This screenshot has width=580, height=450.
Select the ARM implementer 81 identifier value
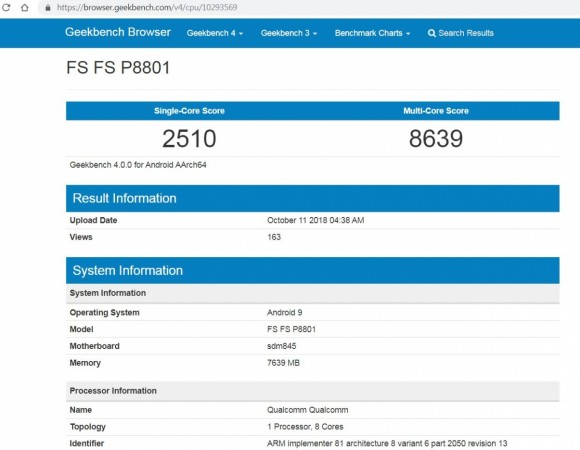pos(387,443)
